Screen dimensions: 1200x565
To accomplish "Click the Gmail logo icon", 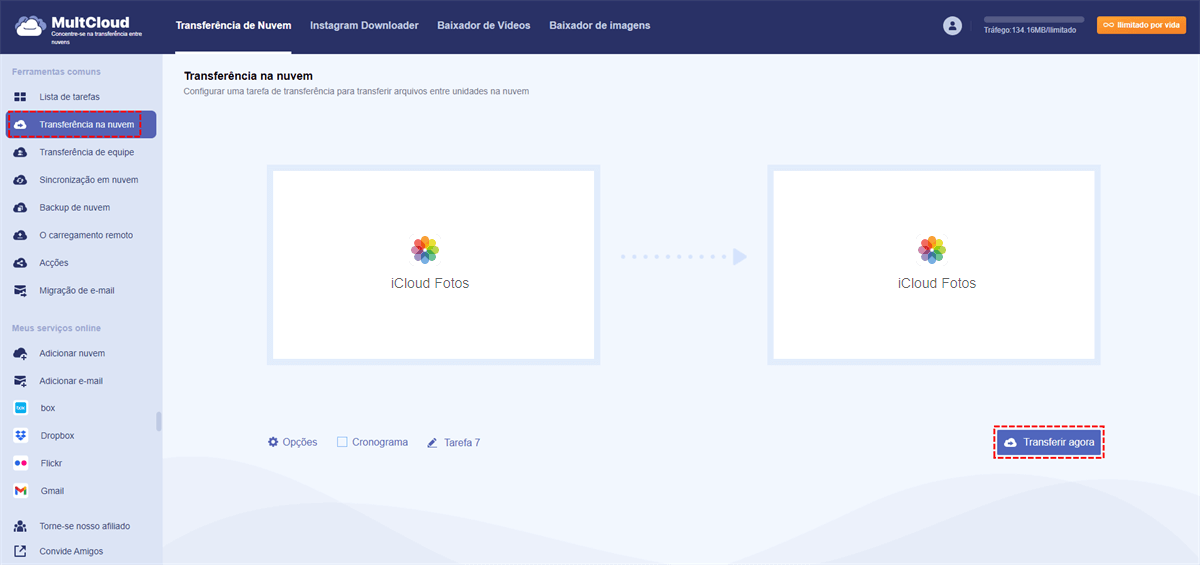I will click(20, 491).
